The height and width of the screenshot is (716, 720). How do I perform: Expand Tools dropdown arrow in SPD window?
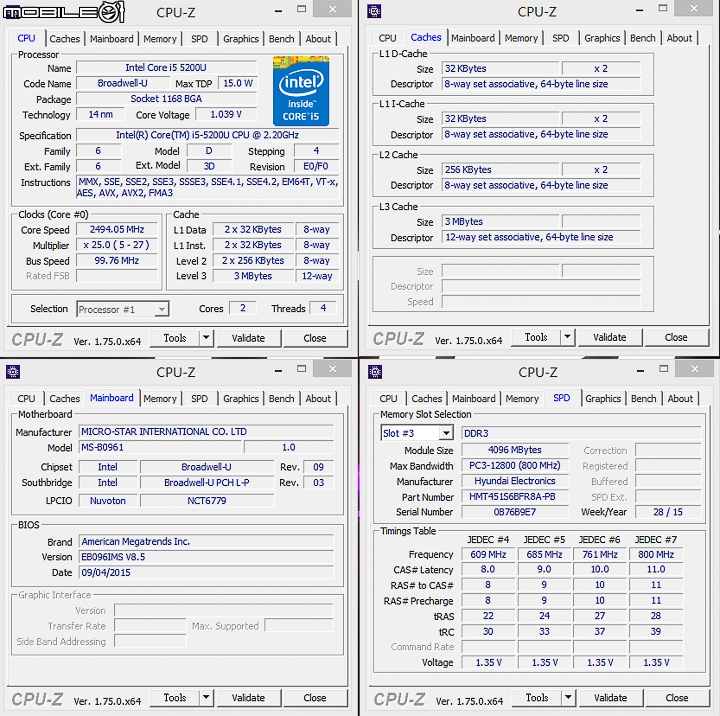(568, 698)
